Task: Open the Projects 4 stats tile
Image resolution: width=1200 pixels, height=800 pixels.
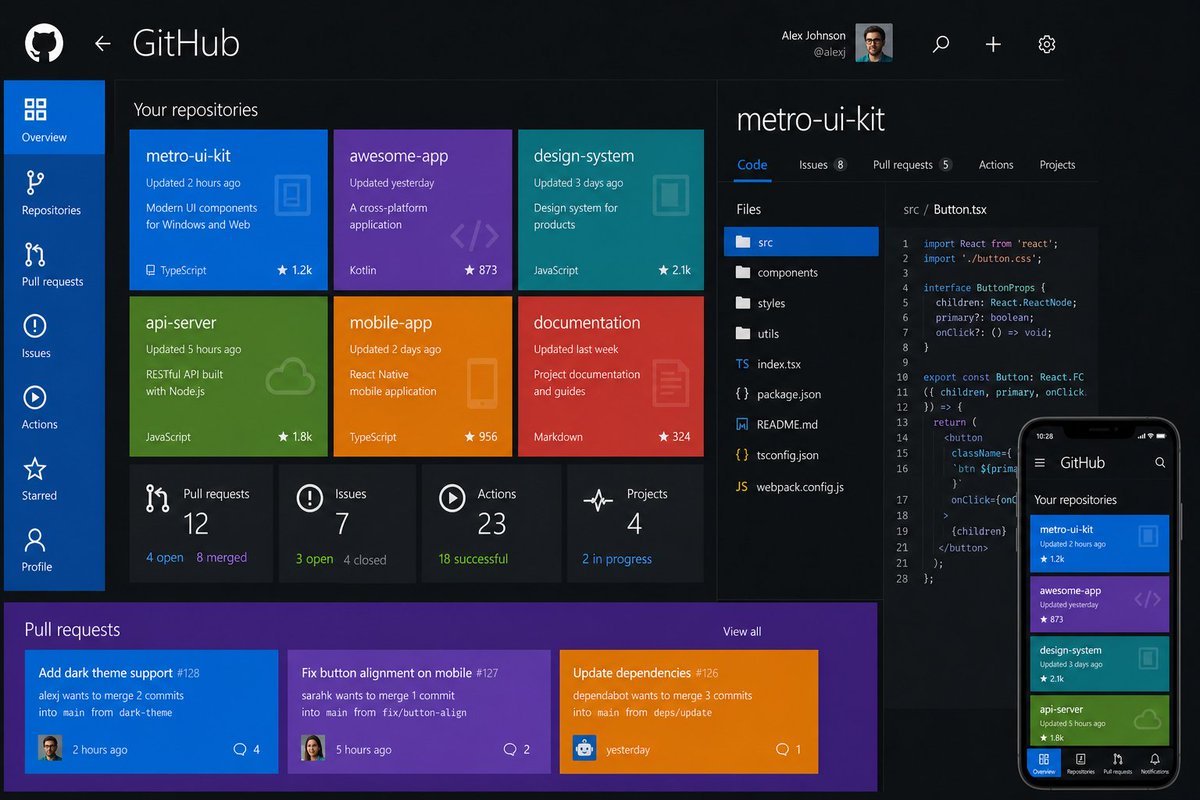Action: coord(637,524)
